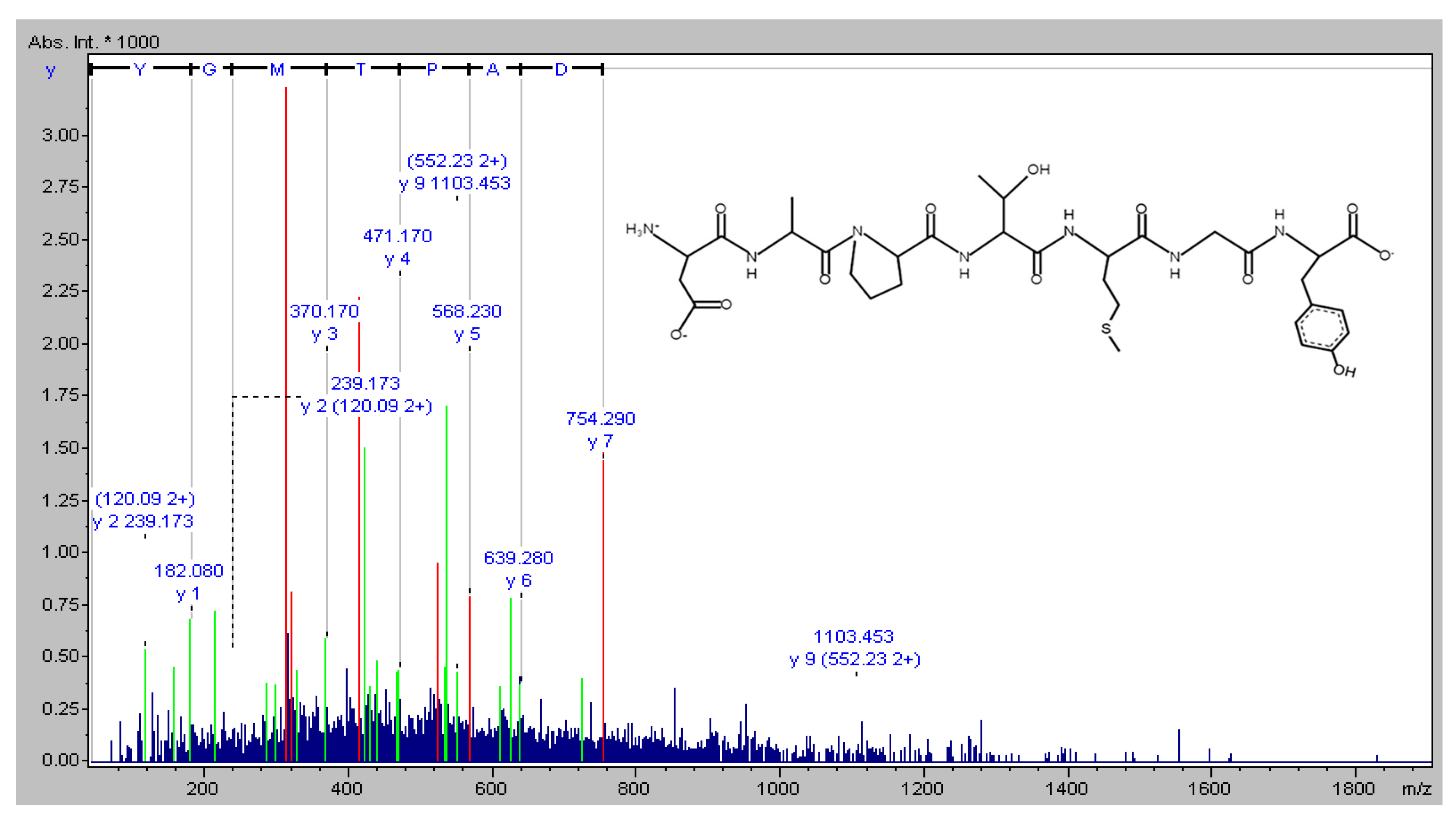The width and height of the screenshot is (1456, 820).
Task: Click the tyrosine phenol ring in structure
Action: coord(1322,328)
